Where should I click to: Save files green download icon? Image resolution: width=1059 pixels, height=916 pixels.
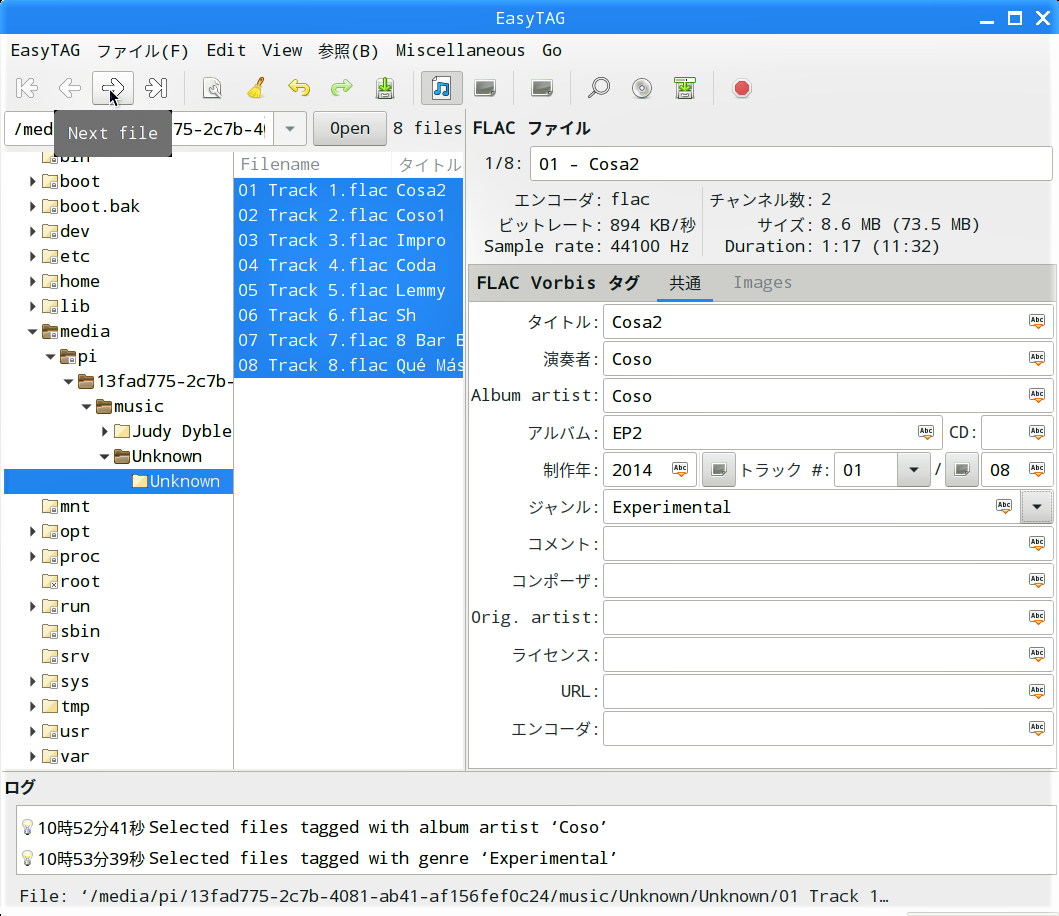click(x=385, y=88)
